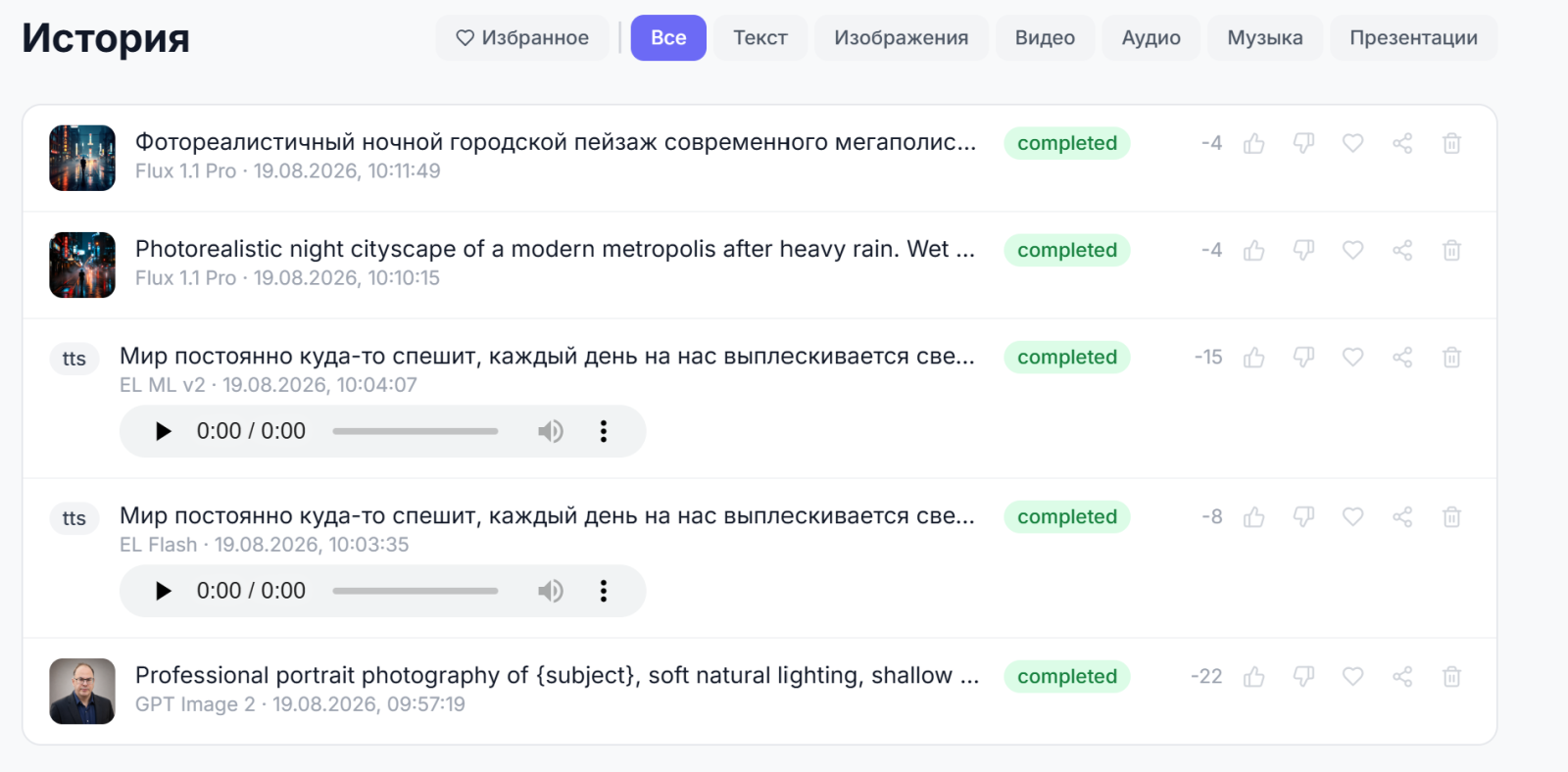The height and width of the screenshot is (772, 1568).
Task: Open the EL Flash audio three-dot menu
Action: [604, 591]
